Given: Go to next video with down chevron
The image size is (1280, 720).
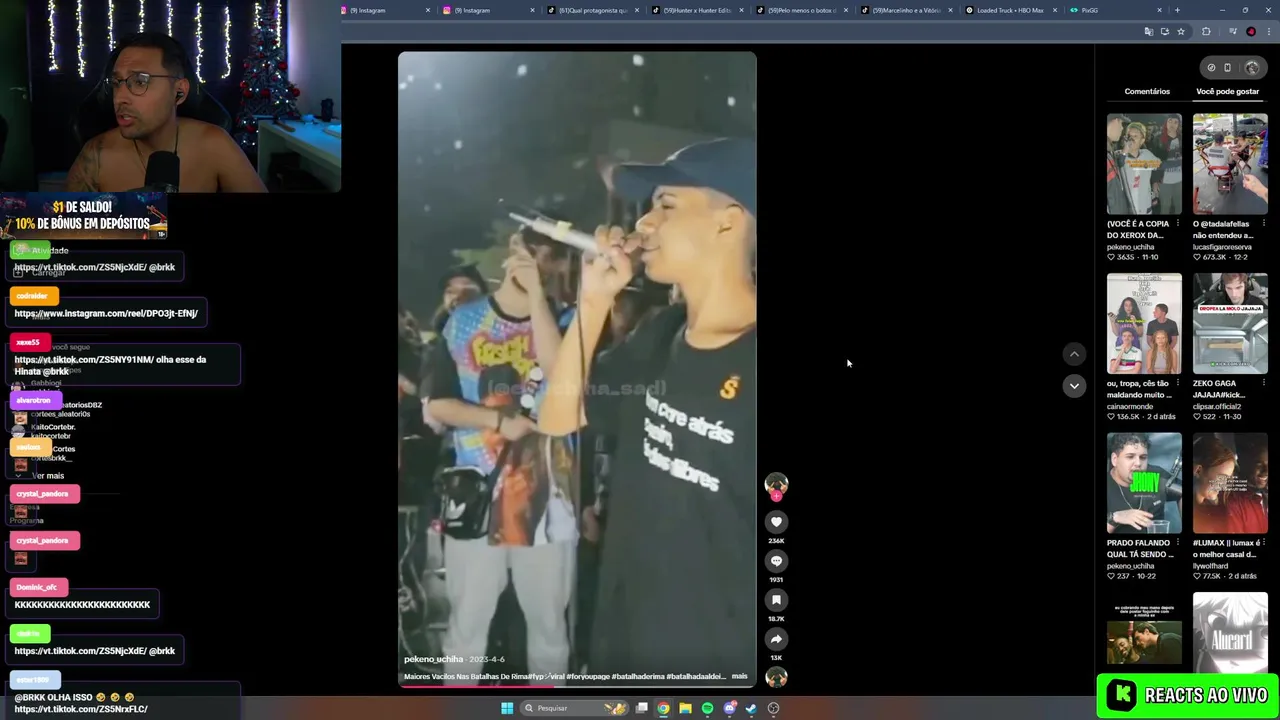Looking at the screenshot, I should (x=1074, y=386).
